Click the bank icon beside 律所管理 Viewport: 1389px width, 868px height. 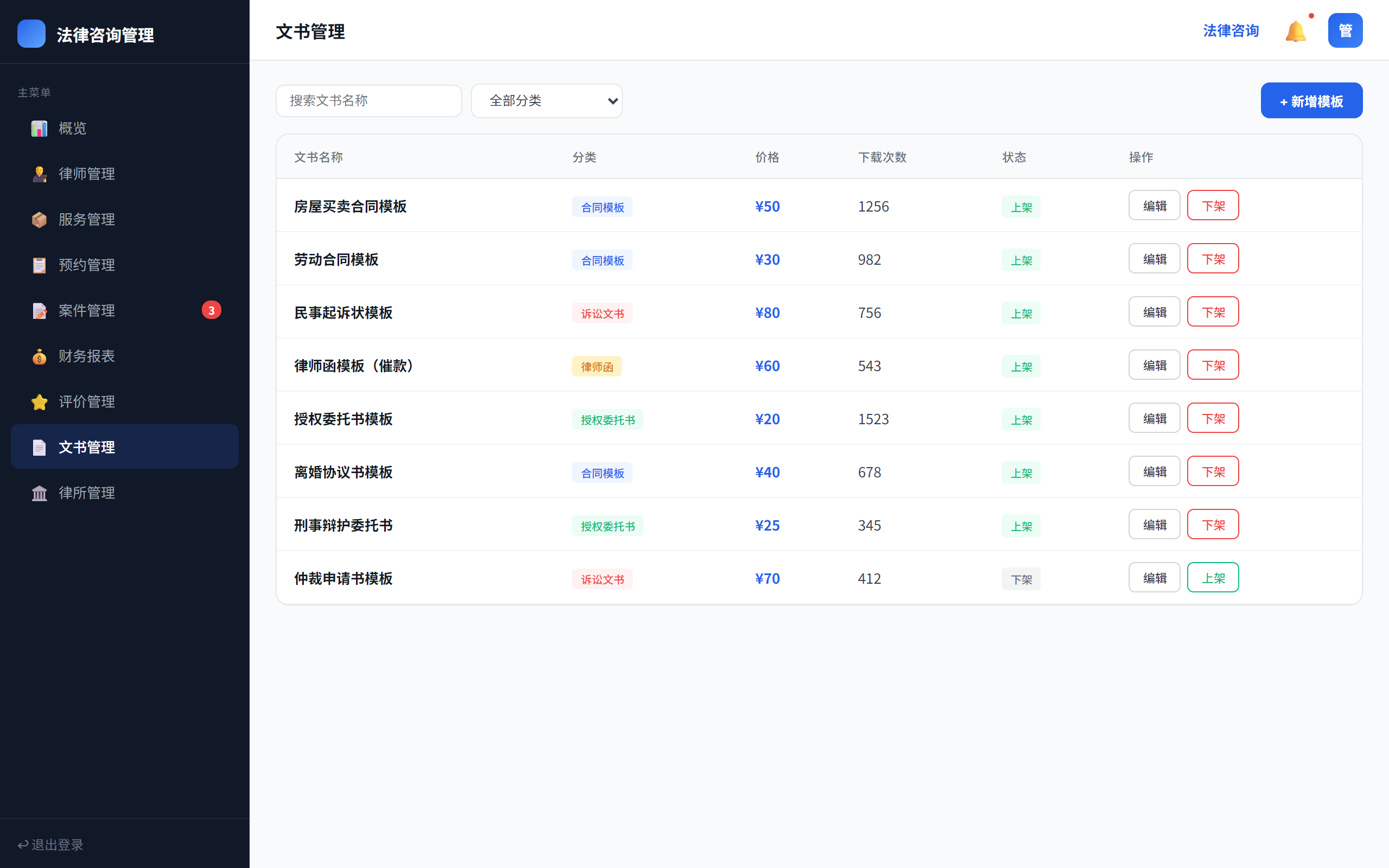click(39, 493)
